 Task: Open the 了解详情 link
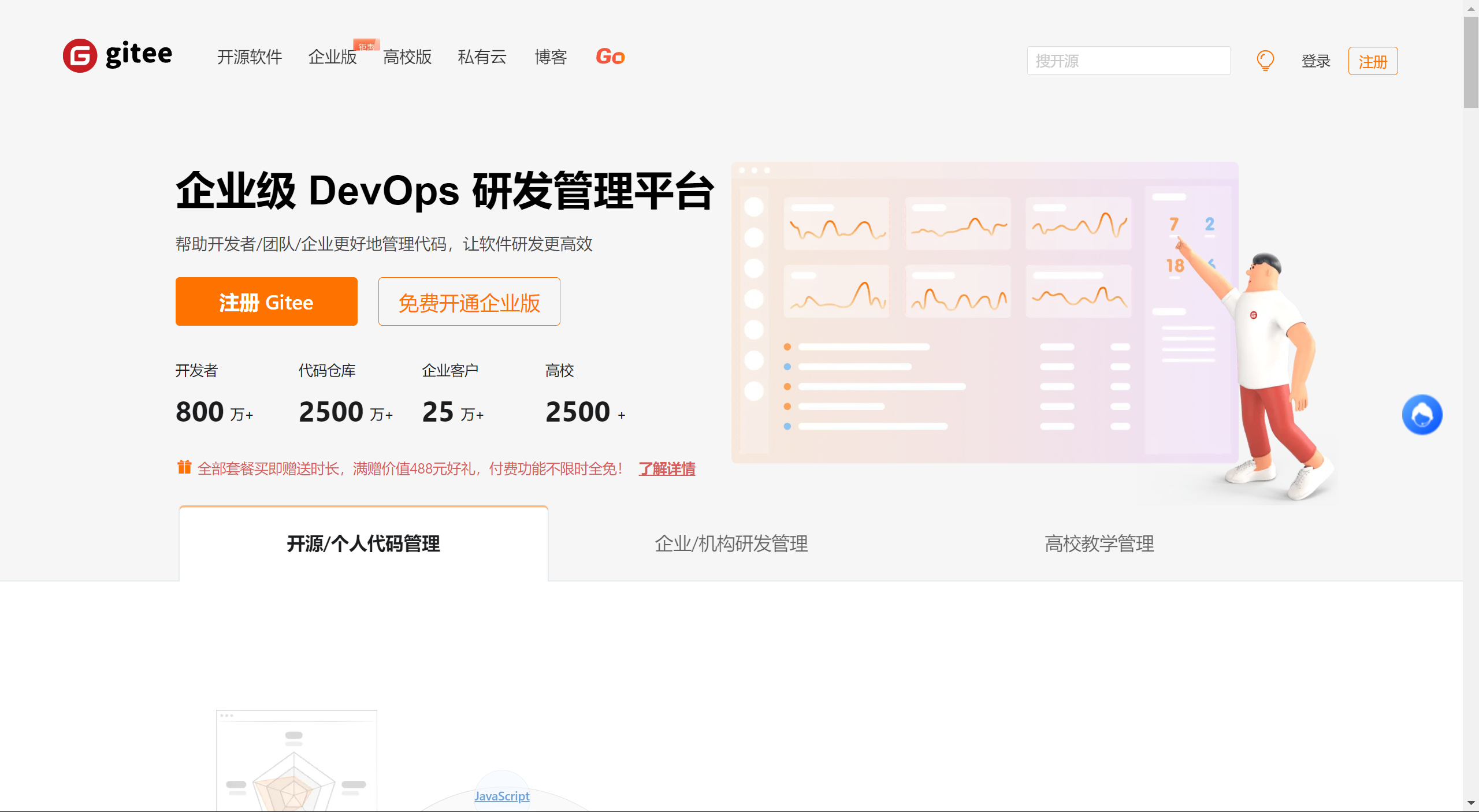coord(667,468)
